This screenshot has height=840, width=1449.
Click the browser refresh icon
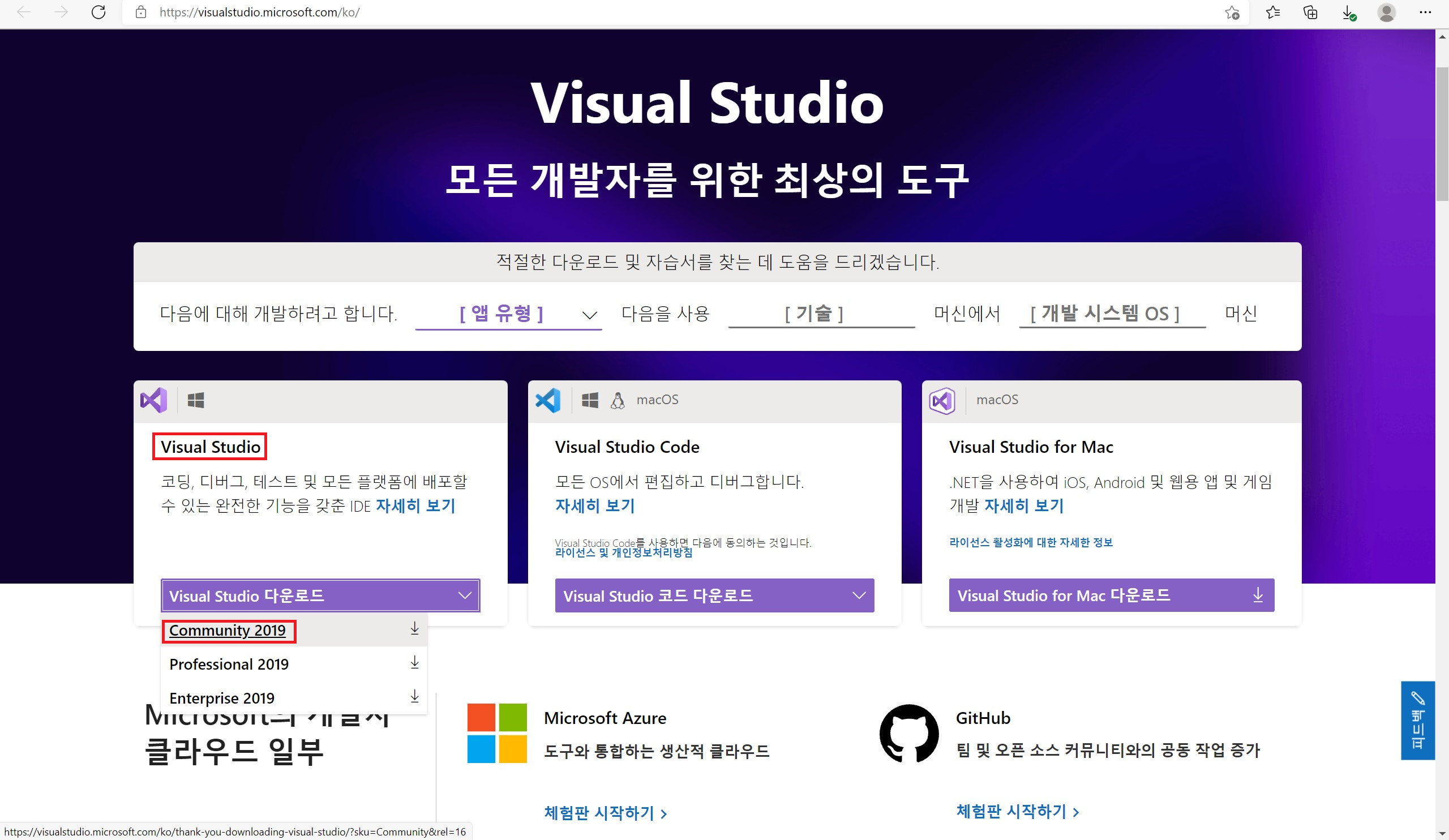[98, 12]
